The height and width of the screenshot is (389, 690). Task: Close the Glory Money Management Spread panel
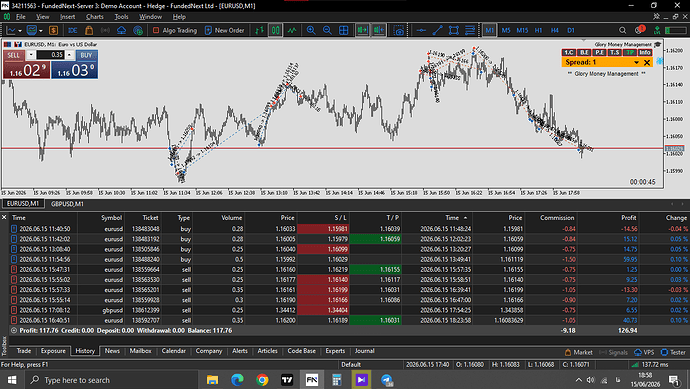click(647, 62)
